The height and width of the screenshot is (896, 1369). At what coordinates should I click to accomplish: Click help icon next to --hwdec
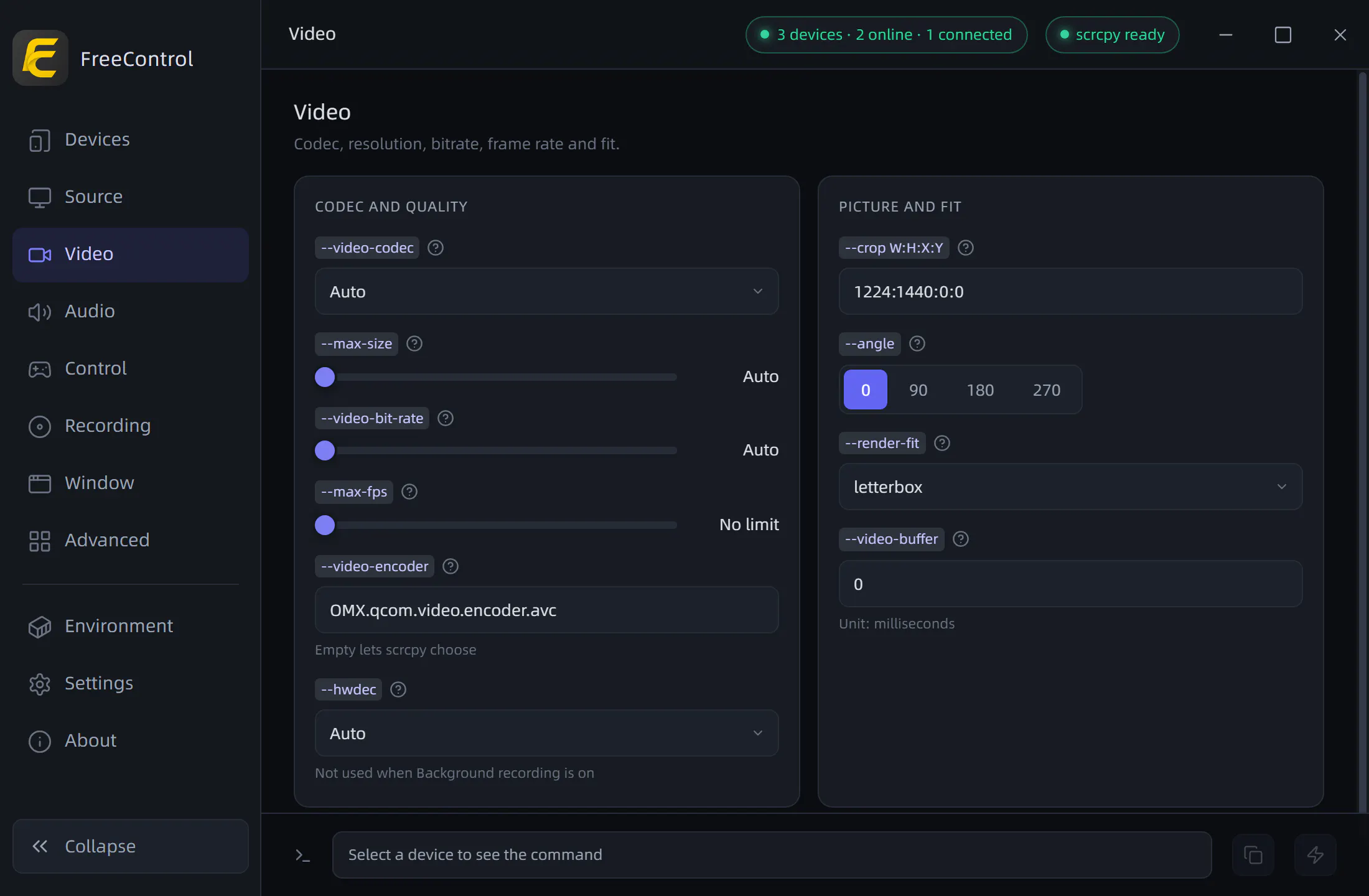pos(398,689)
